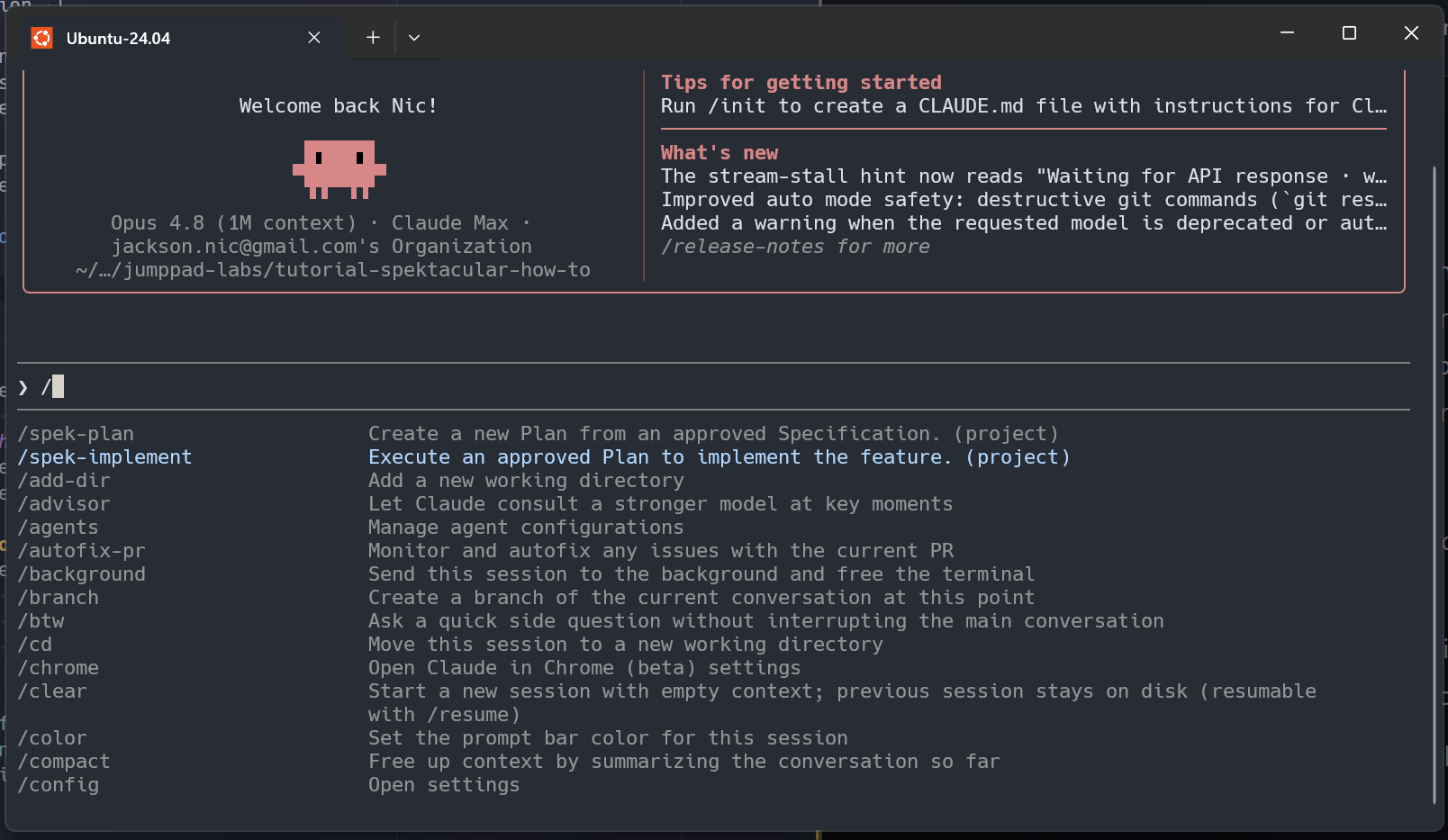Click the 'What's new' heading
Viewport: 1448px width, 840px height.
(719, 153)
